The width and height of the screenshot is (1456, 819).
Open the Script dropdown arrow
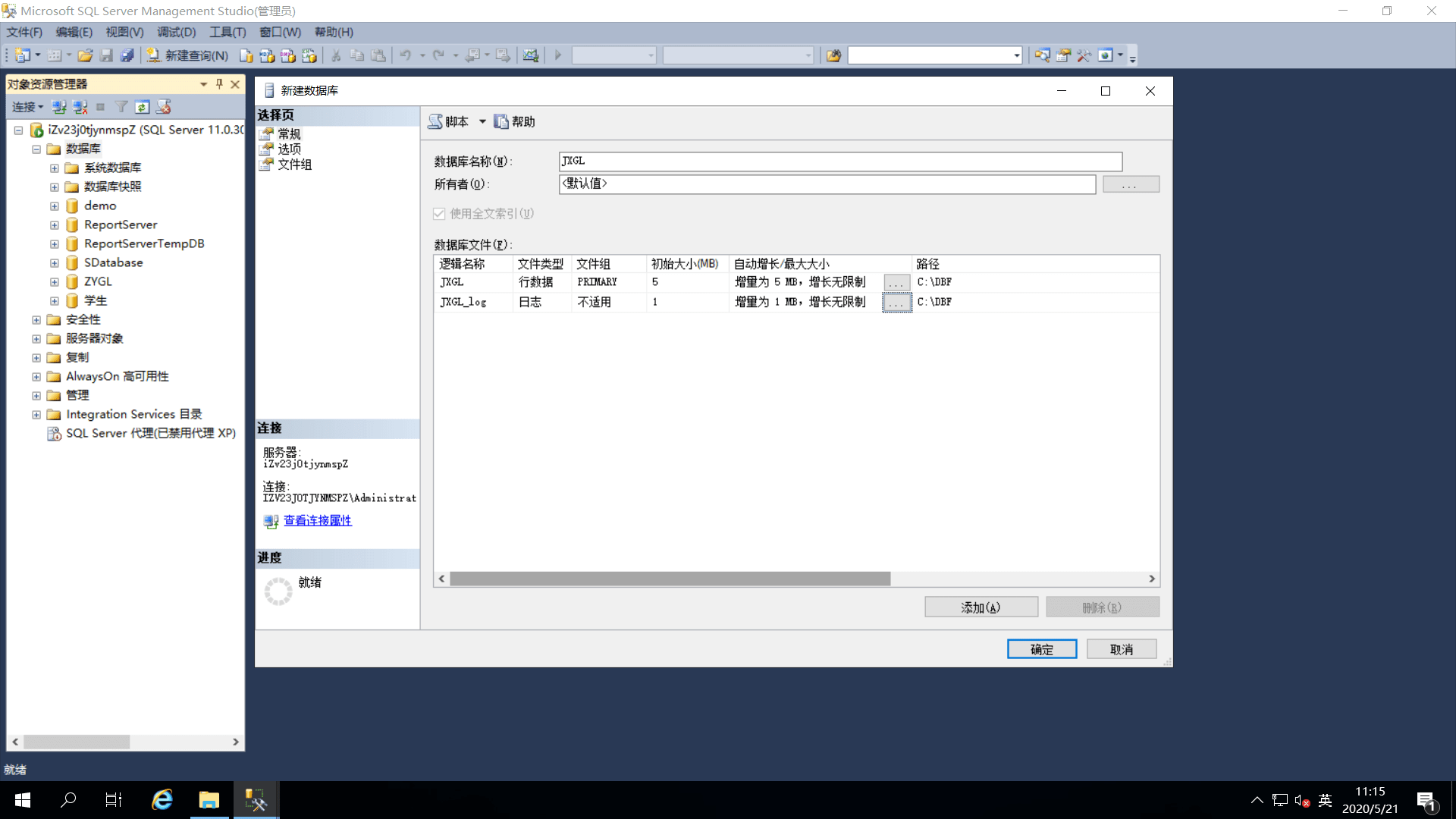(x=482, y=121)
